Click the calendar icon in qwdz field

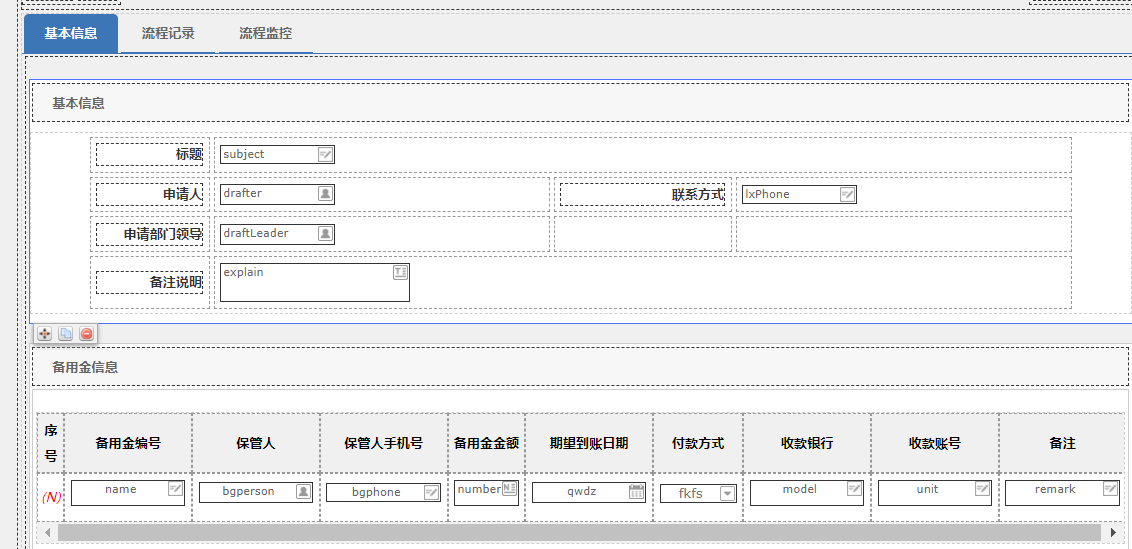pos(636,492)
